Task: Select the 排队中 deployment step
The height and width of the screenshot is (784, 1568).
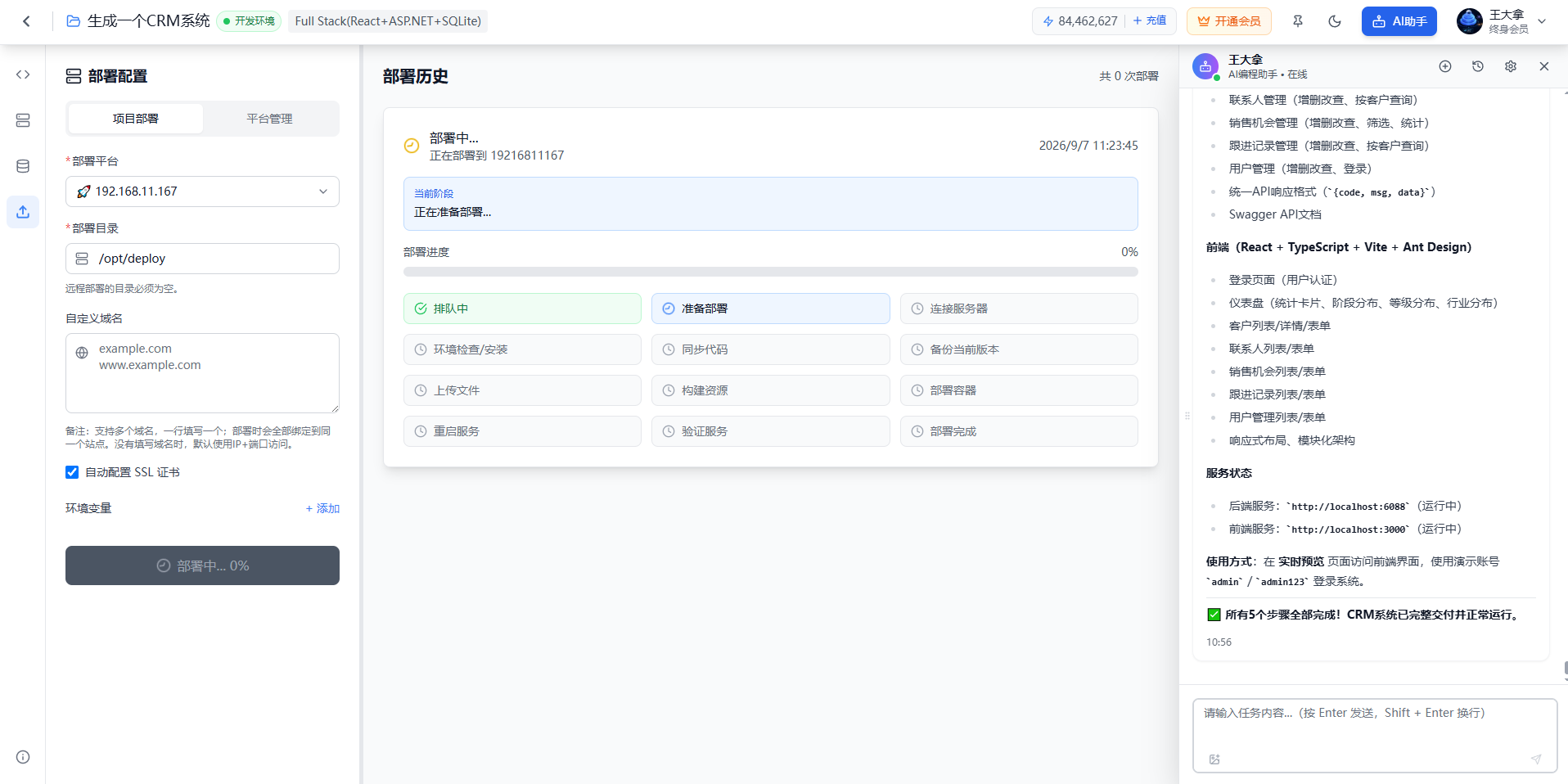Action: (522, 309)
